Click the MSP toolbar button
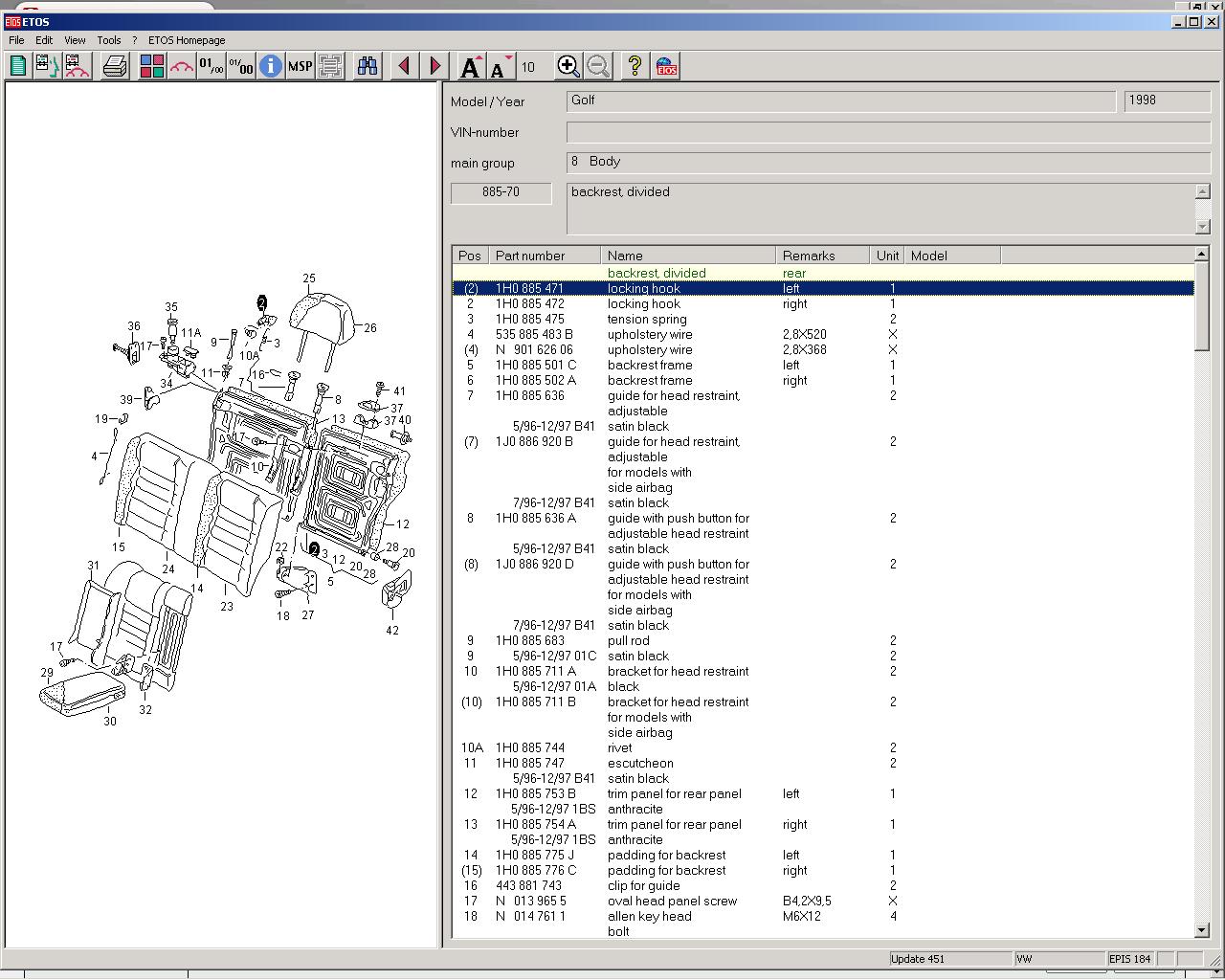 [301, 66]
